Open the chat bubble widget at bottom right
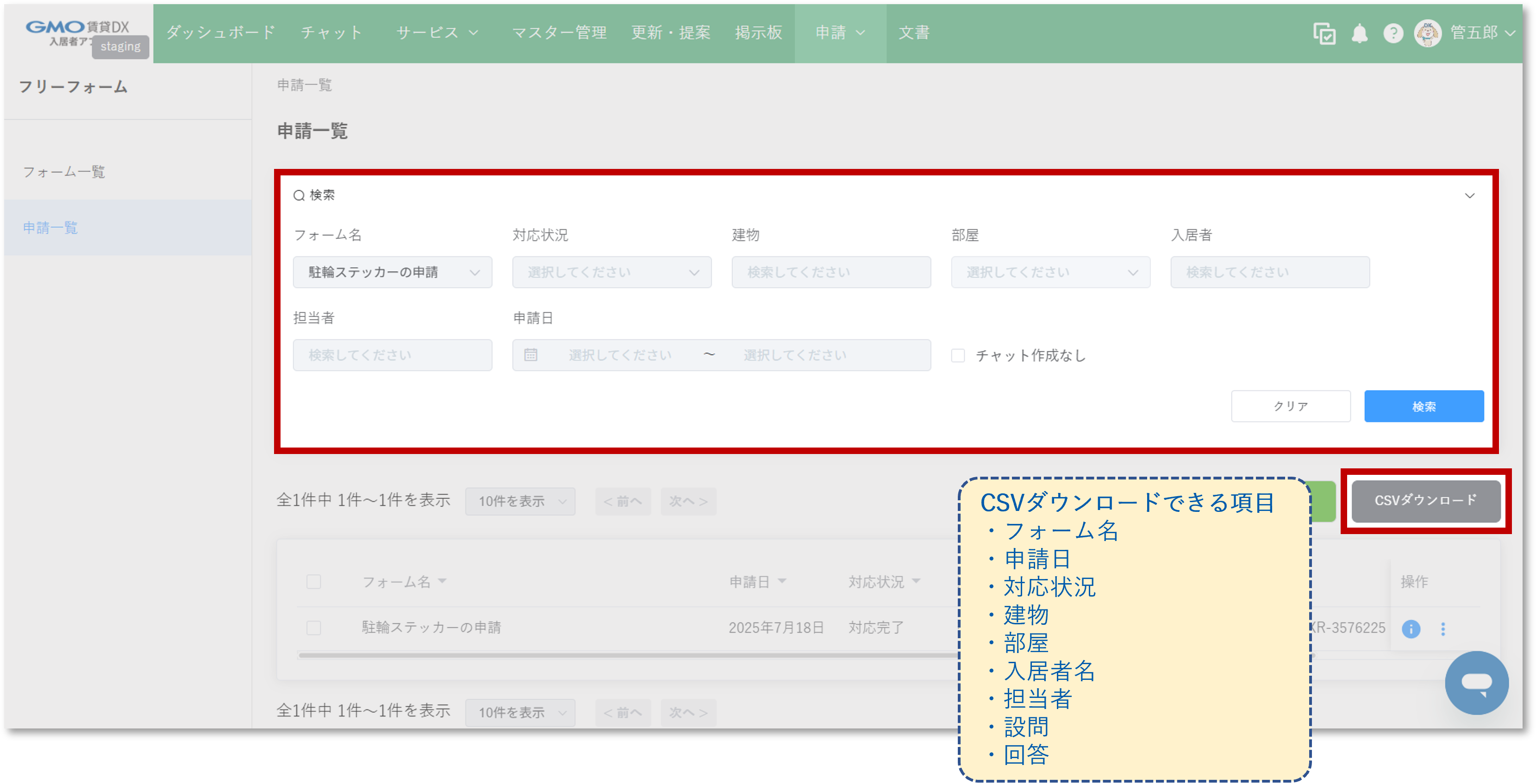This screenshot has height=784, width=1536. click(1478, 683)
